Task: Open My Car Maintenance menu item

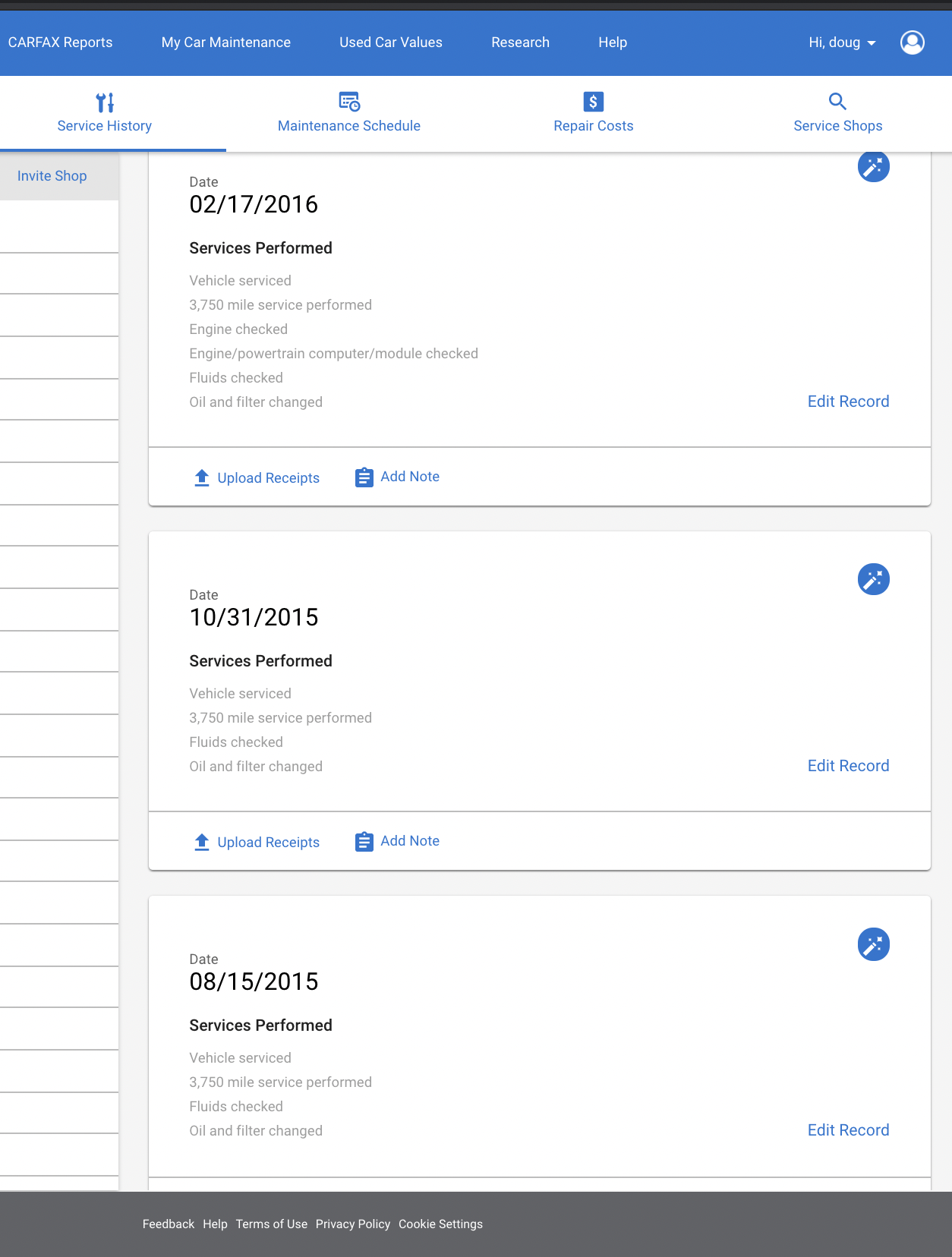Action: click(x=226, y=43)
